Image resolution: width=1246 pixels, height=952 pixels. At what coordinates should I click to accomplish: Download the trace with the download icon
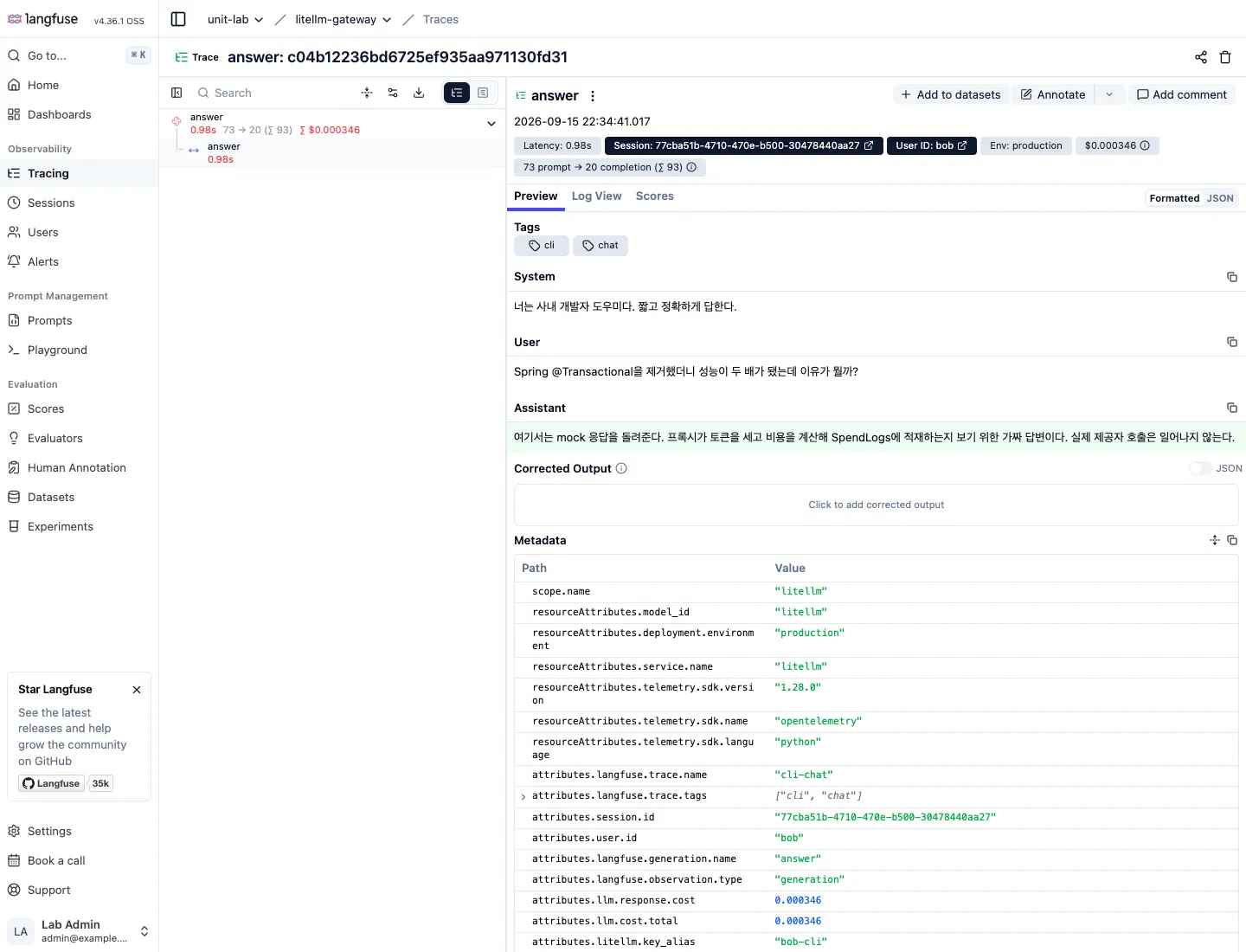419,93
